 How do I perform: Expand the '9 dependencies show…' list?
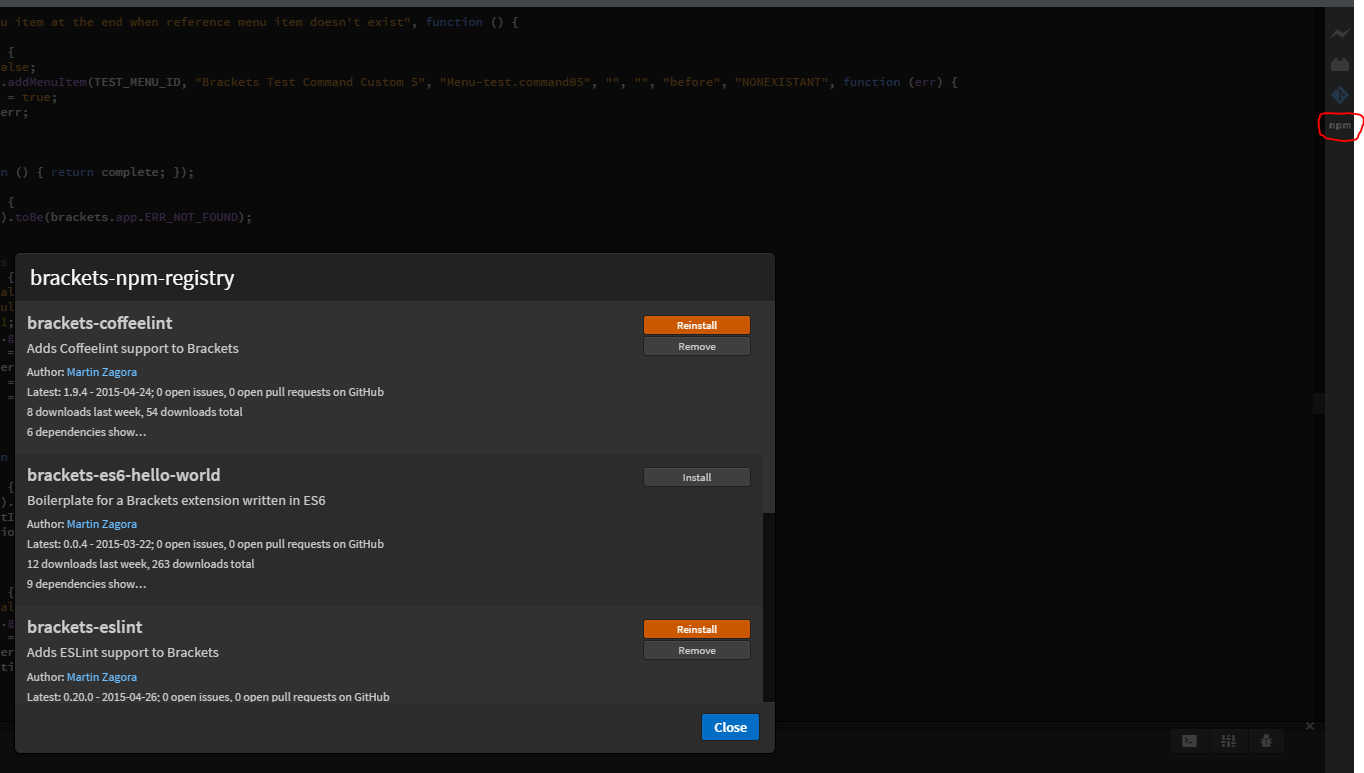(87, 584)
